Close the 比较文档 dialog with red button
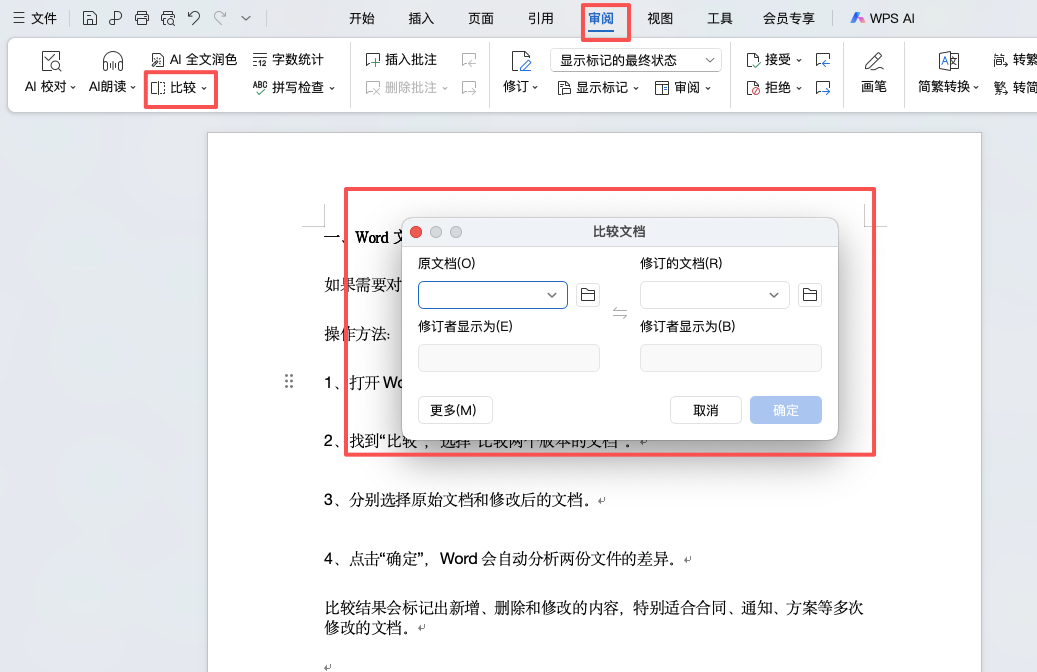 416,231
